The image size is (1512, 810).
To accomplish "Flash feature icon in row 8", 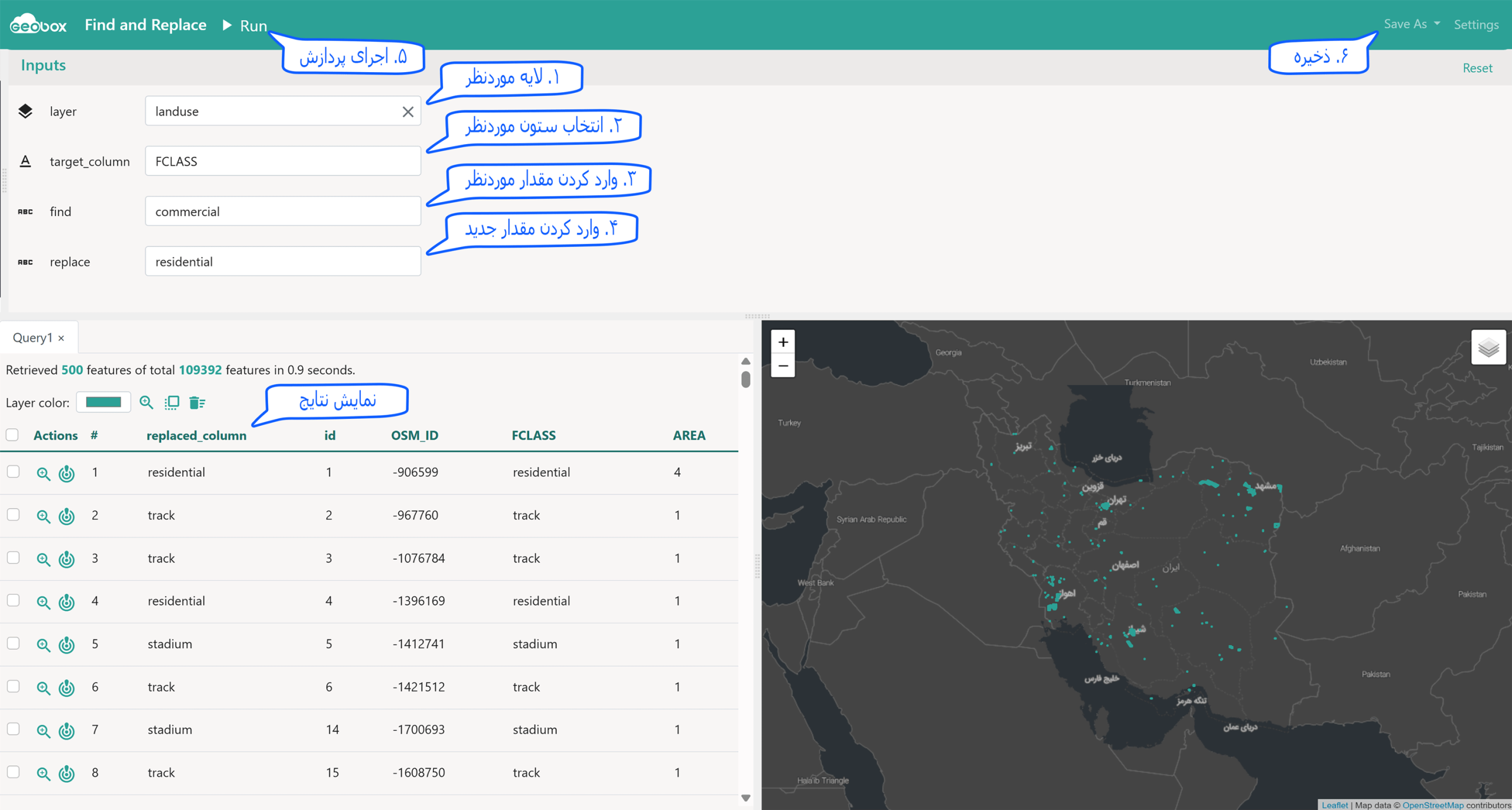I will click(67, 773).
